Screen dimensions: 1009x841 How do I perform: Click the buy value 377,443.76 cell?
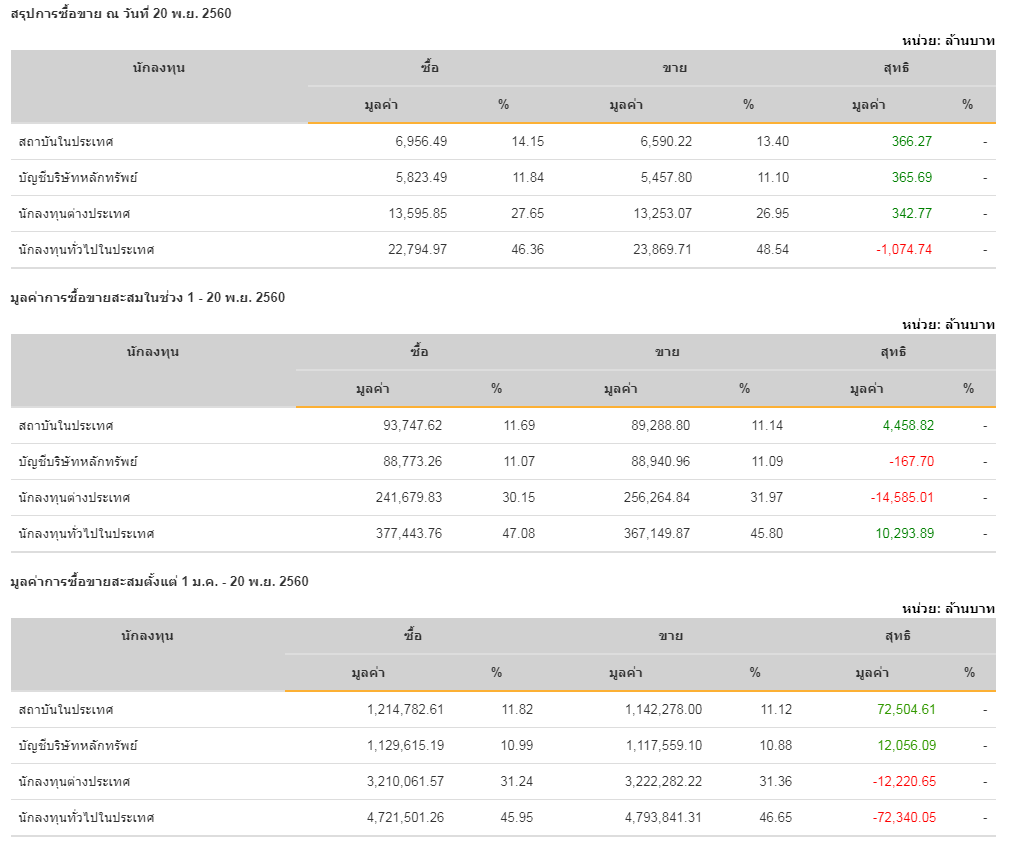(405, 534)
